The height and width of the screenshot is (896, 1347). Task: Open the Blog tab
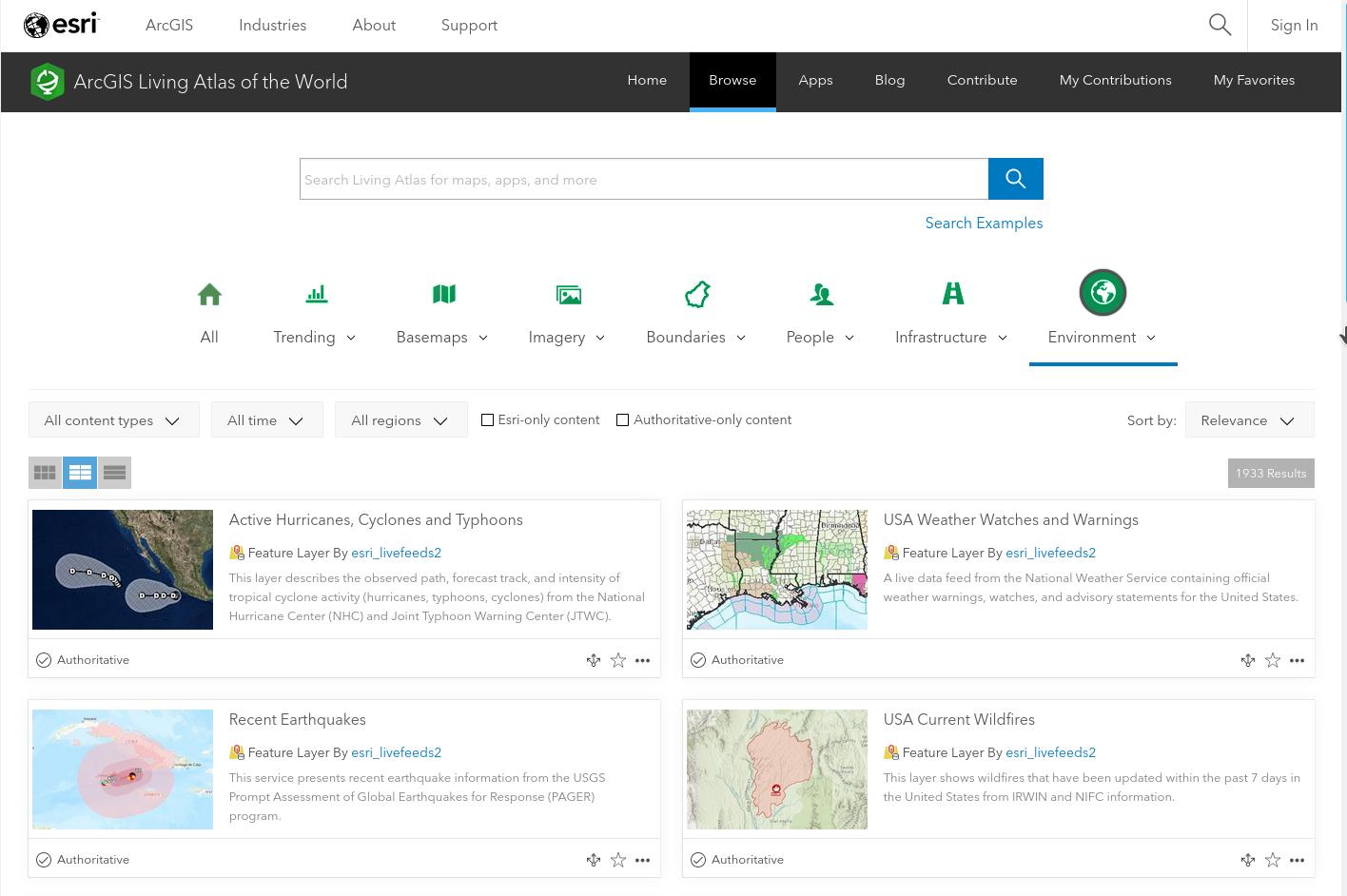coord(889,81)
